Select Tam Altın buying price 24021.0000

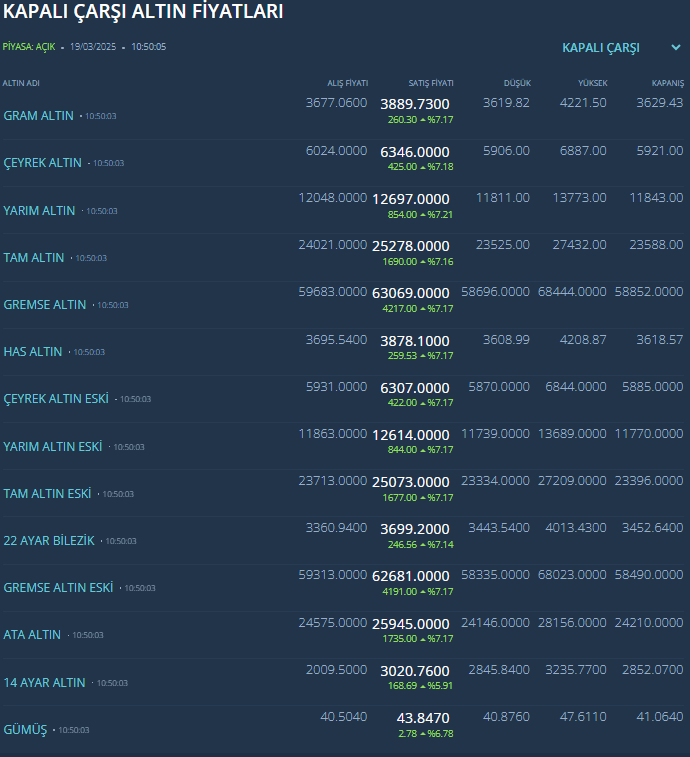tap(333, 245)
